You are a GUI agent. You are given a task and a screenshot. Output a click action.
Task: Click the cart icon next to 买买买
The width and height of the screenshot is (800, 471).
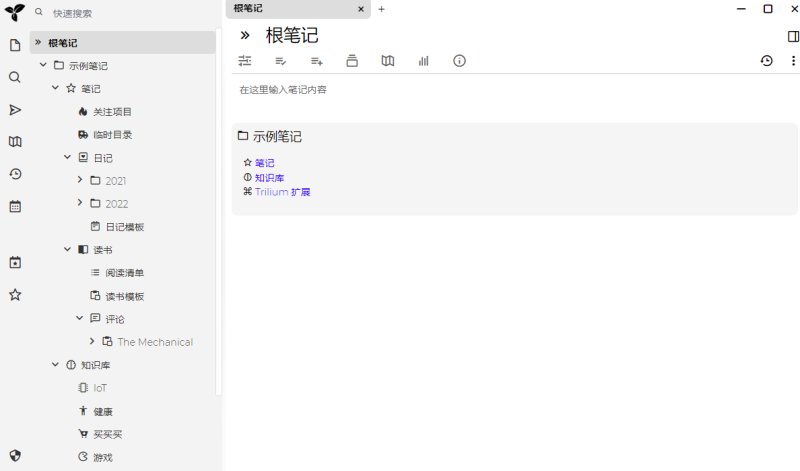(83, 434)
